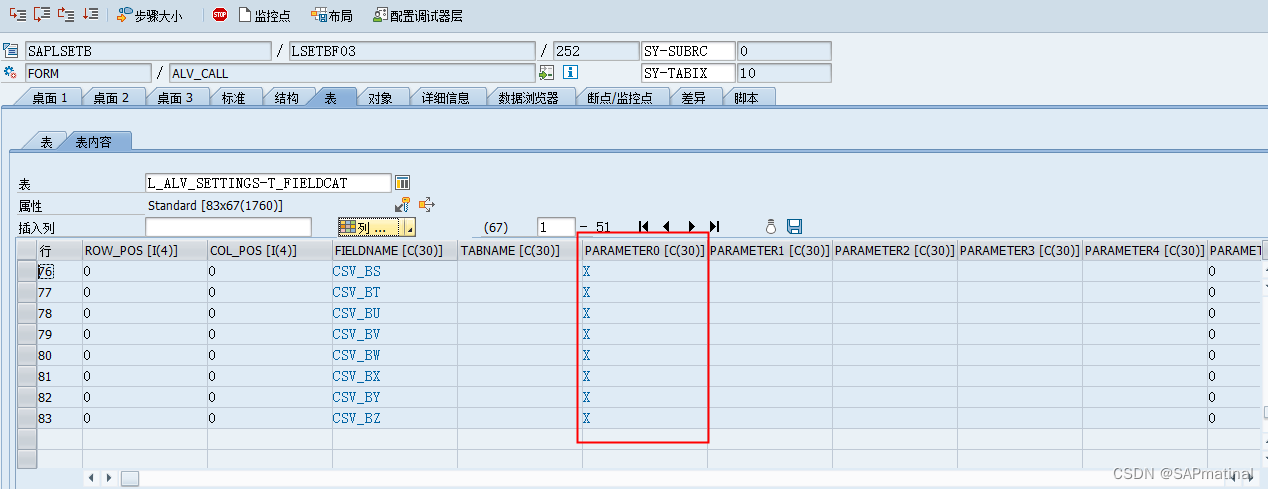Select row 82 using its row selector
Viewport: 1268px width, 489px height.
click(x=27, y=397)
